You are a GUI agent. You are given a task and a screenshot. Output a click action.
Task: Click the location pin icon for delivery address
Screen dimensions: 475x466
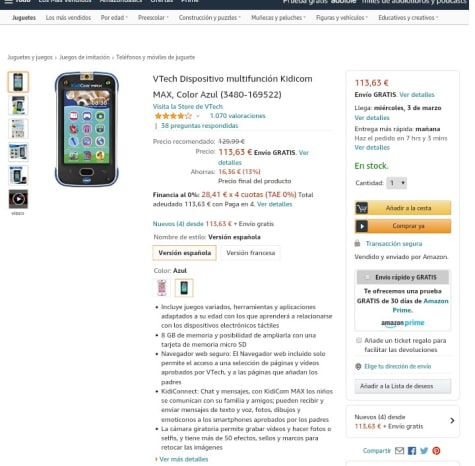pos(358,367)
